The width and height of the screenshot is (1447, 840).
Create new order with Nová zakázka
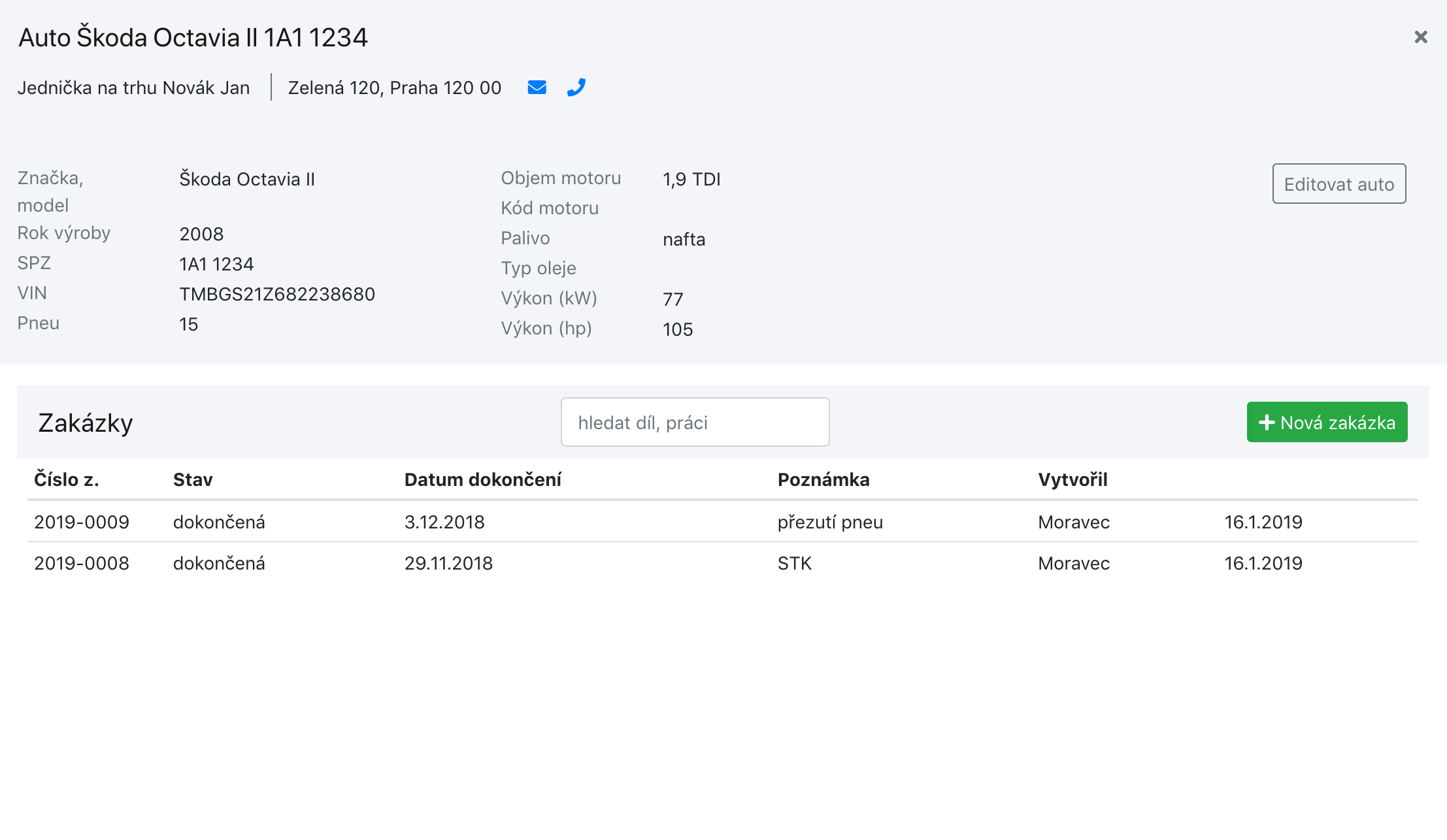point(1327,422)
